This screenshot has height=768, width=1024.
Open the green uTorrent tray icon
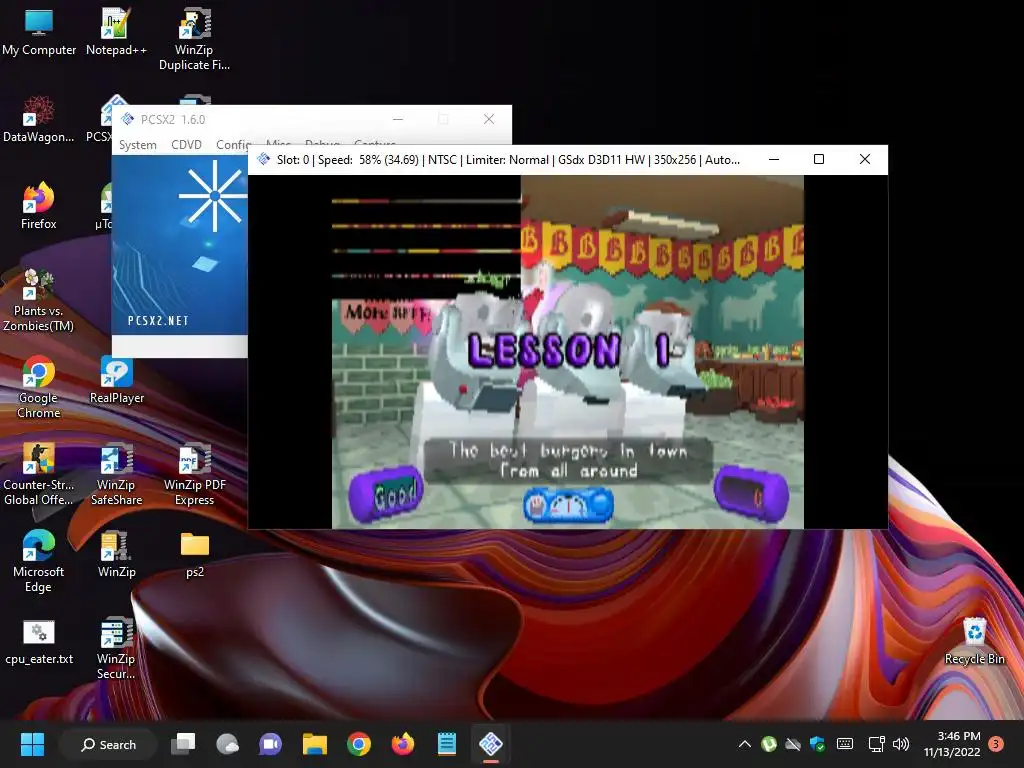769,744
